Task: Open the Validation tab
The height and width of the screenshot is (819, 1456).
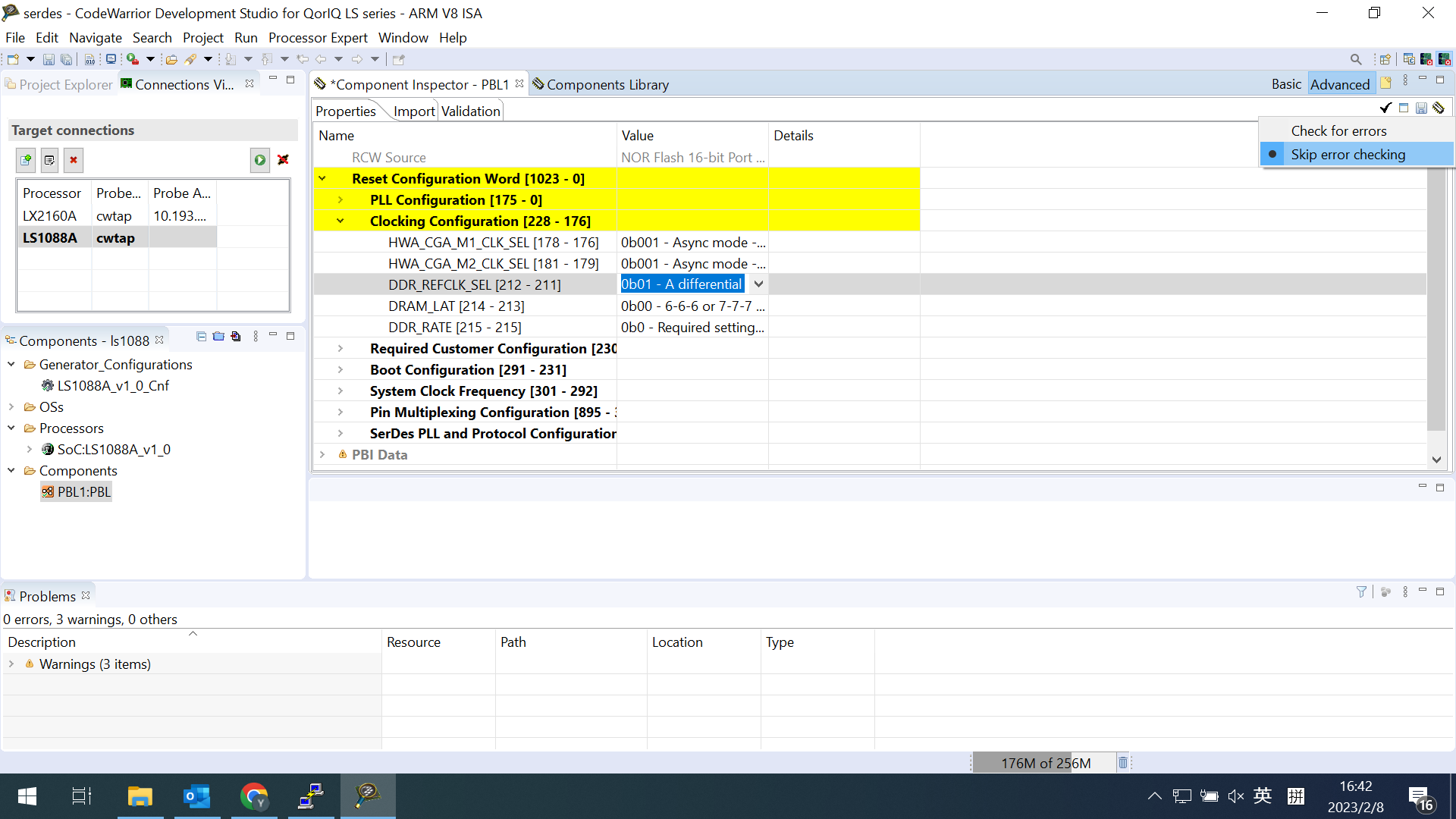Action: click(470, 111)
